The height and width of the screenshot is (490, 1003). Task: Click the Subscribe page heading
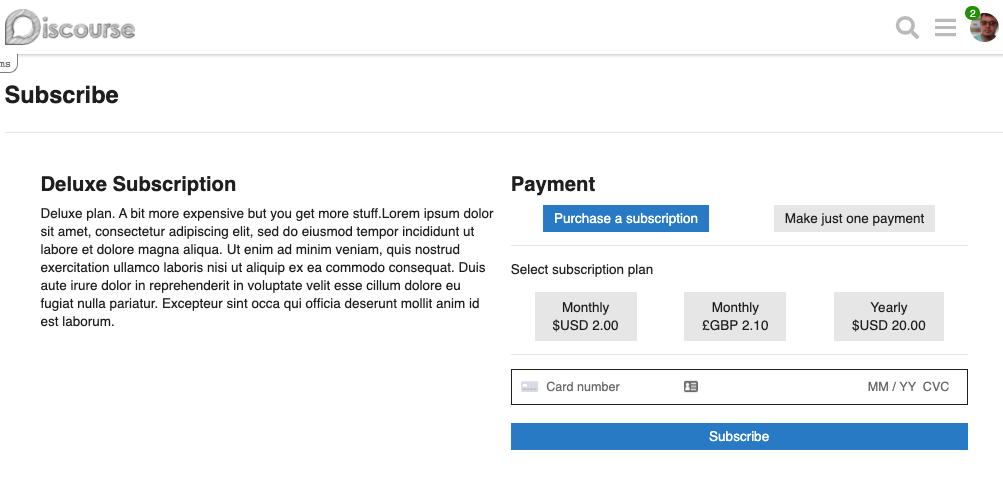pyautogui.click(x=61, y=95)
